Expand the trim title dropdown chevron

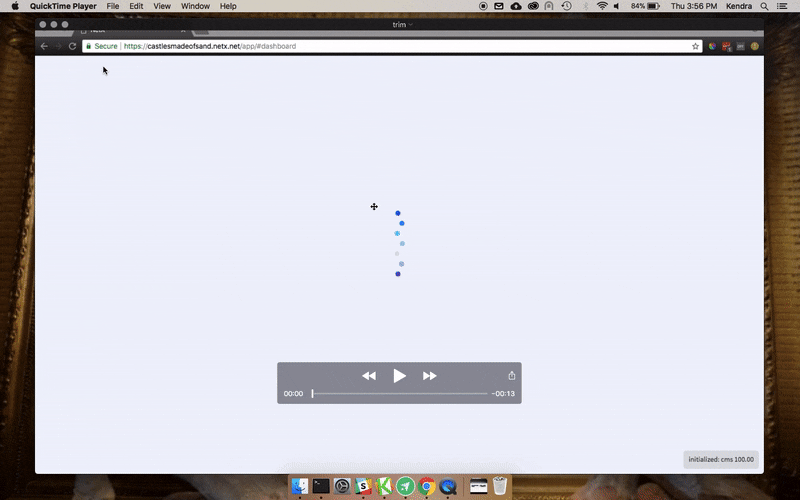coord(411,24)
